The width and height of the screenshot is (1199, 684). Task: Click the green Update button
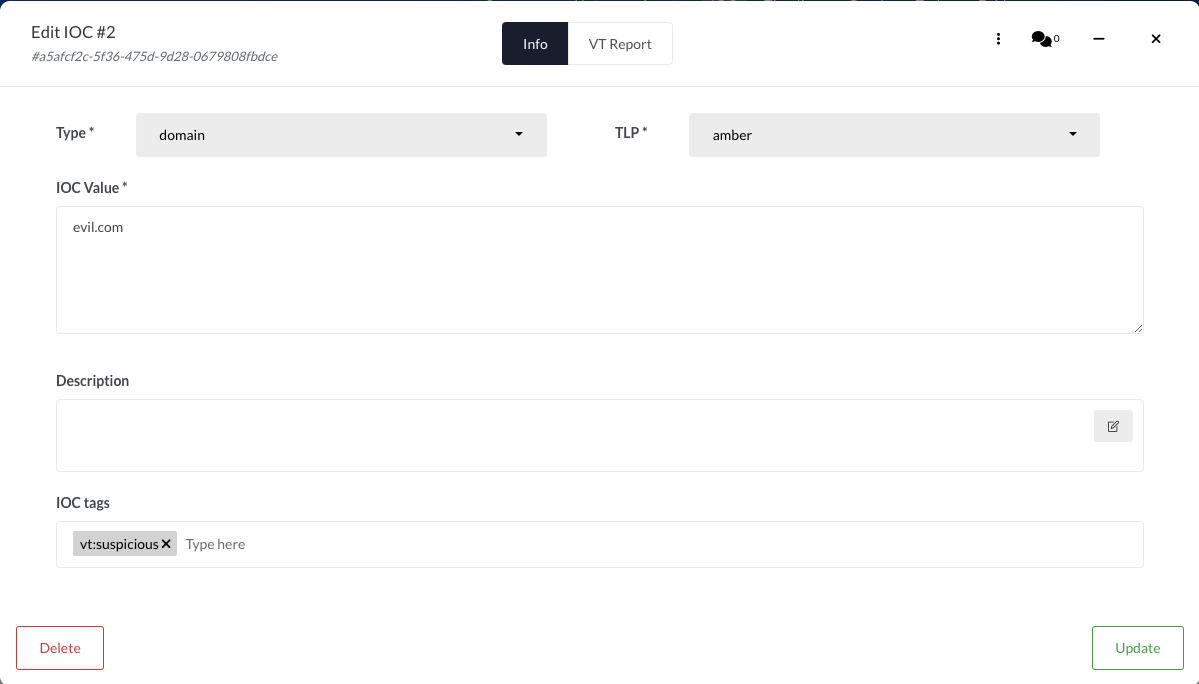point(1138,648)
